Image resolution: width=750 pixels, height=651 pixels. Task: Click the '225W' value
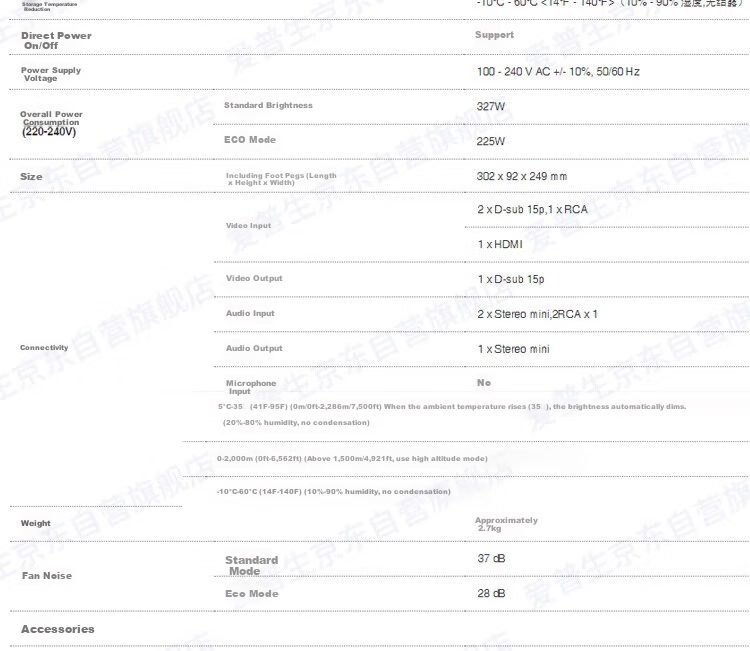tap(491, 141)
